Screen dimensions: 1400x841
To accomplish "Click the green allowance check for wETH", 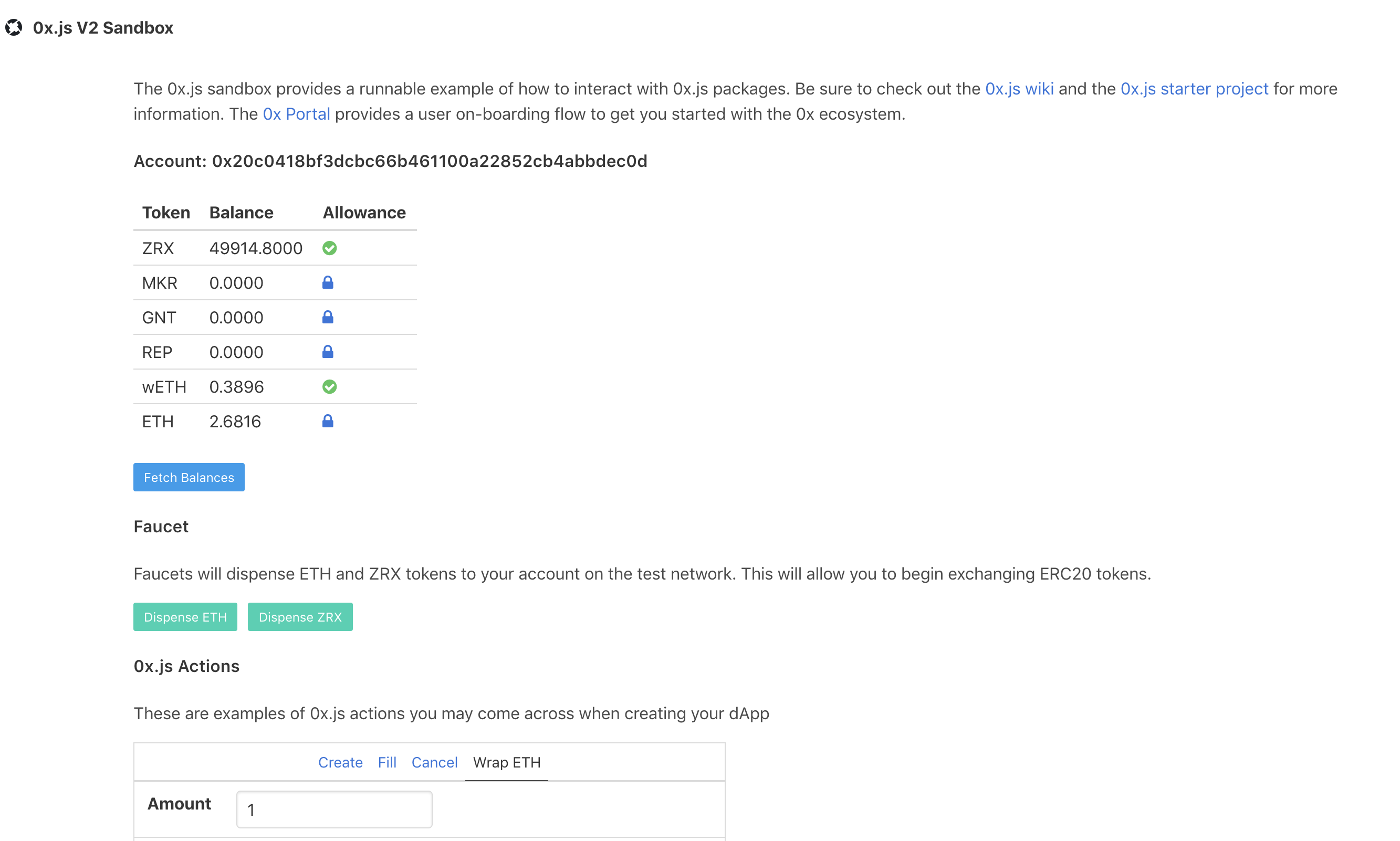I will pos(330,386).
